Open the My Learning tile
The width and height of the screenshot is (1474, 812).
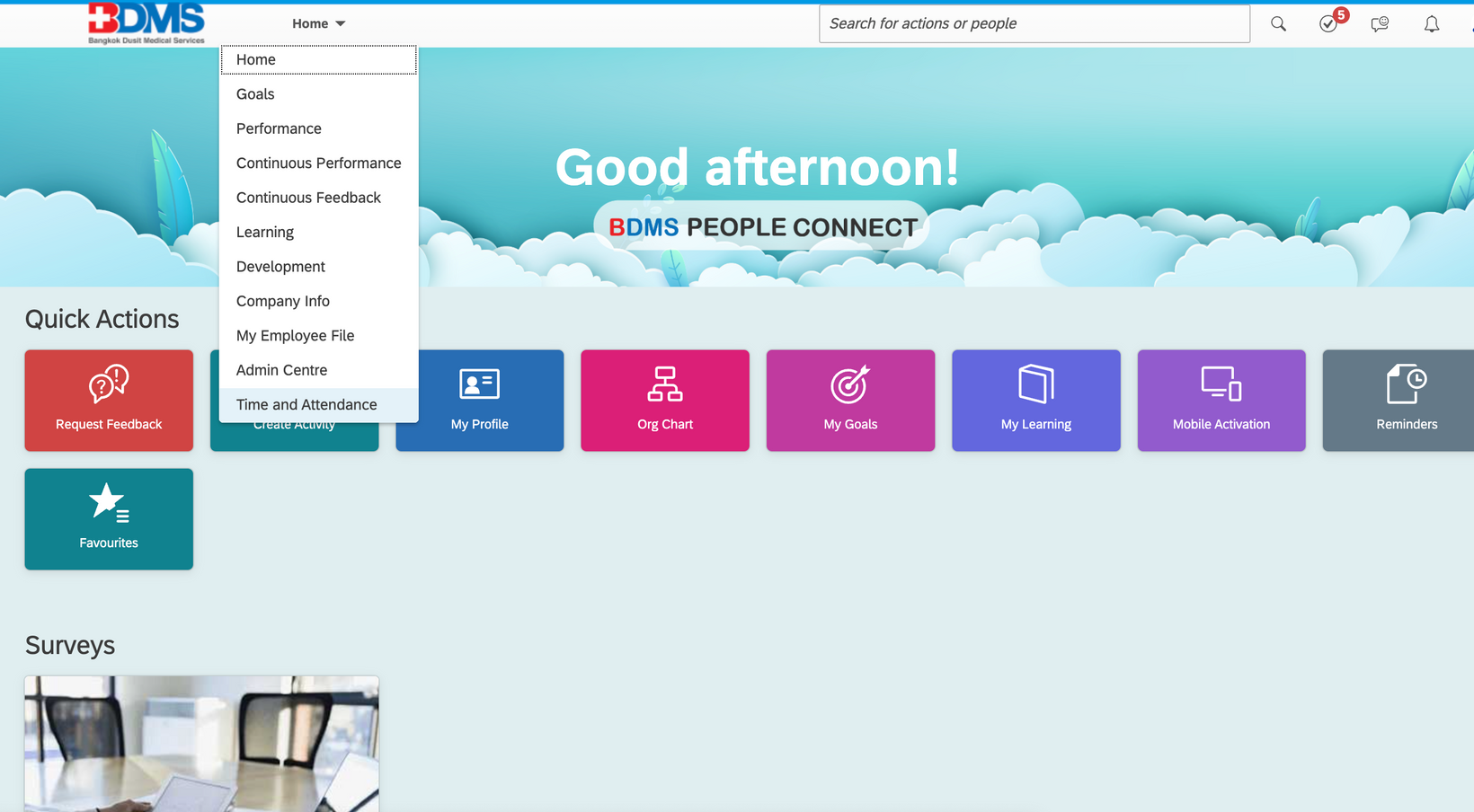point(1035,401)
